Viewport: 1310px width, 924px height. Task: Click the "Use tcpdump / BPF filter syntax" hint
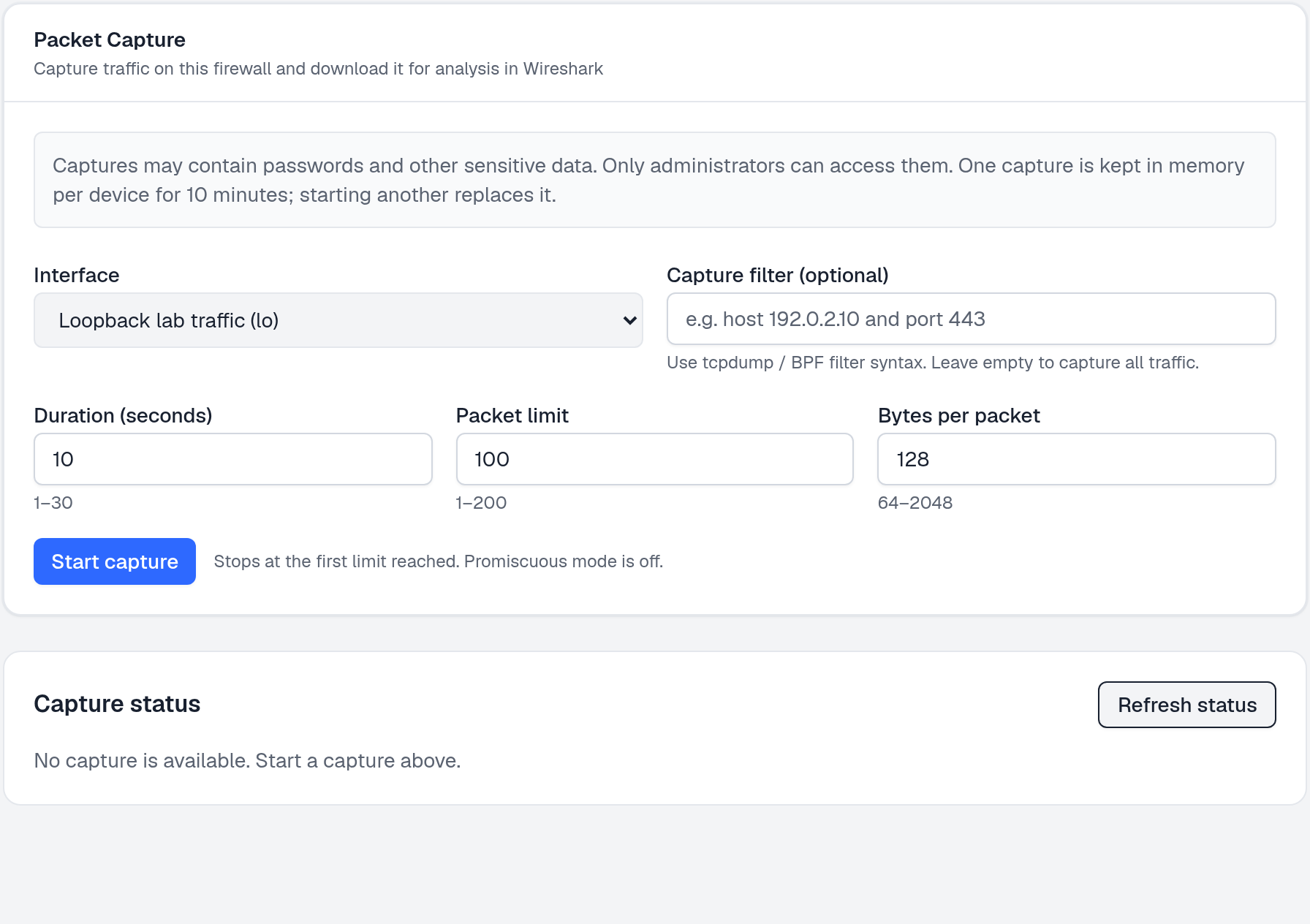pos(933,363)
